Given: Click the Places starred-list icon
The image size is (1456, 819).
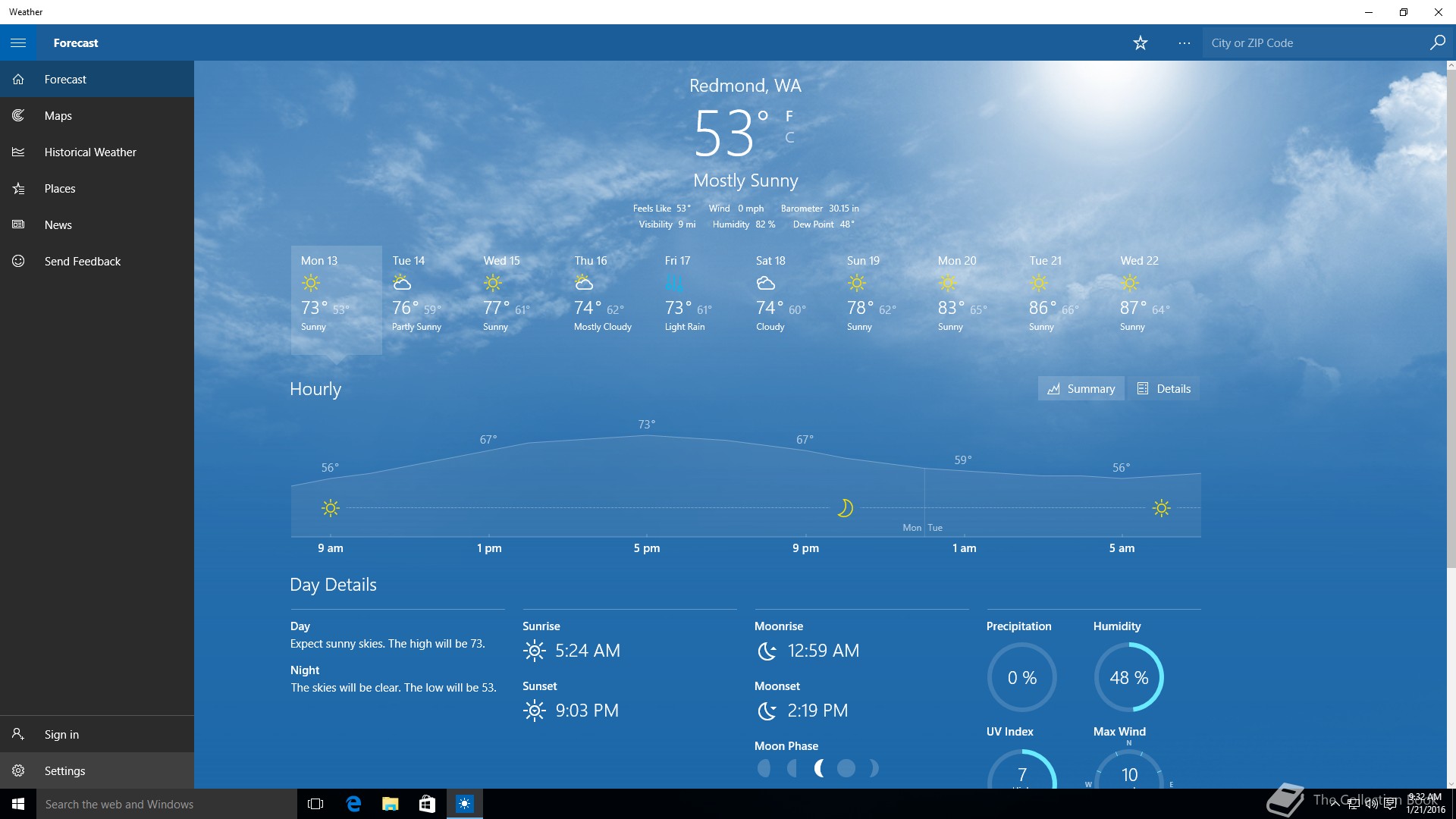Looking at the screenshot, I should point(18,188).
